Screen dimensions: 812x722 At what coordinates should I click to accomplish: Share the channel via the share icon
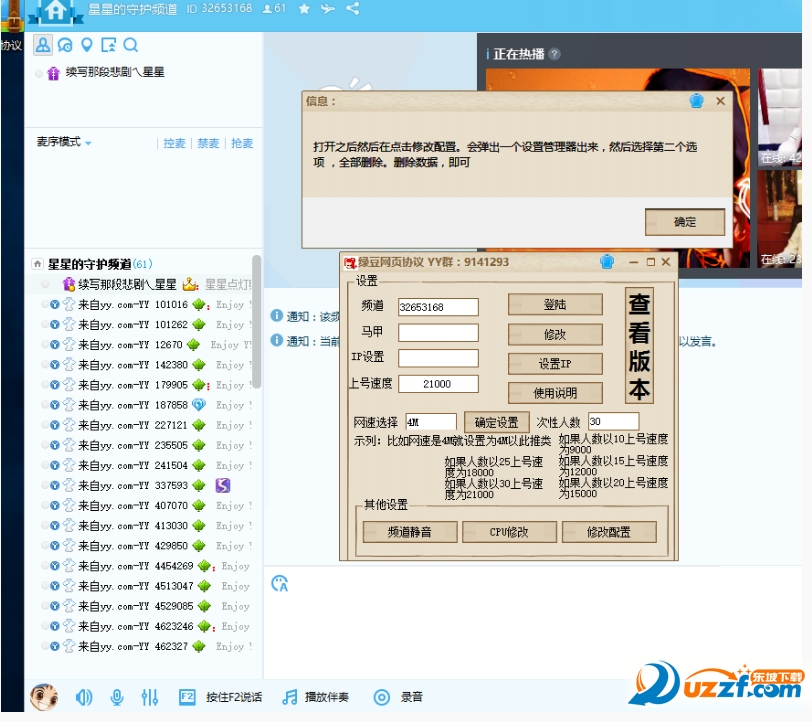click(353, 8)
